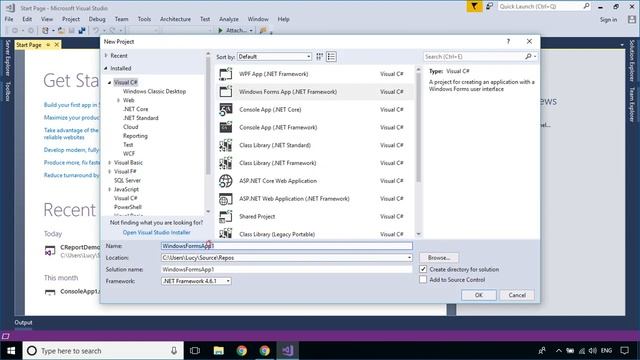Viewport: 640px width, 360px height.
Task: Open the Location path dropdown arrow
Action: coord(409,258)
